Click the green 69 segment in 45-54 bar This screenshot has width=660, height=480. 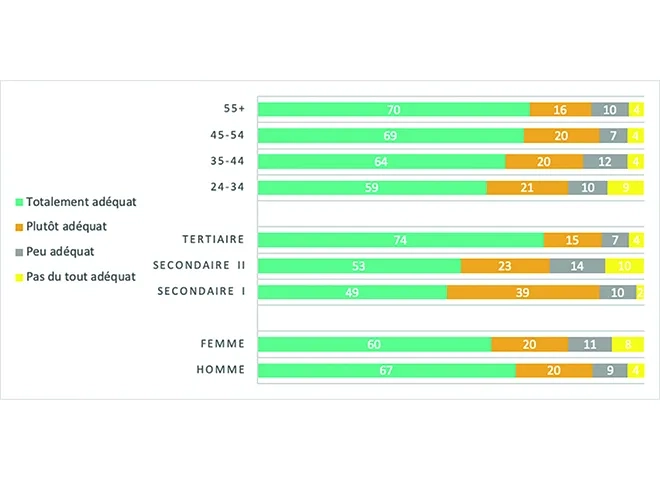(391, 135)
